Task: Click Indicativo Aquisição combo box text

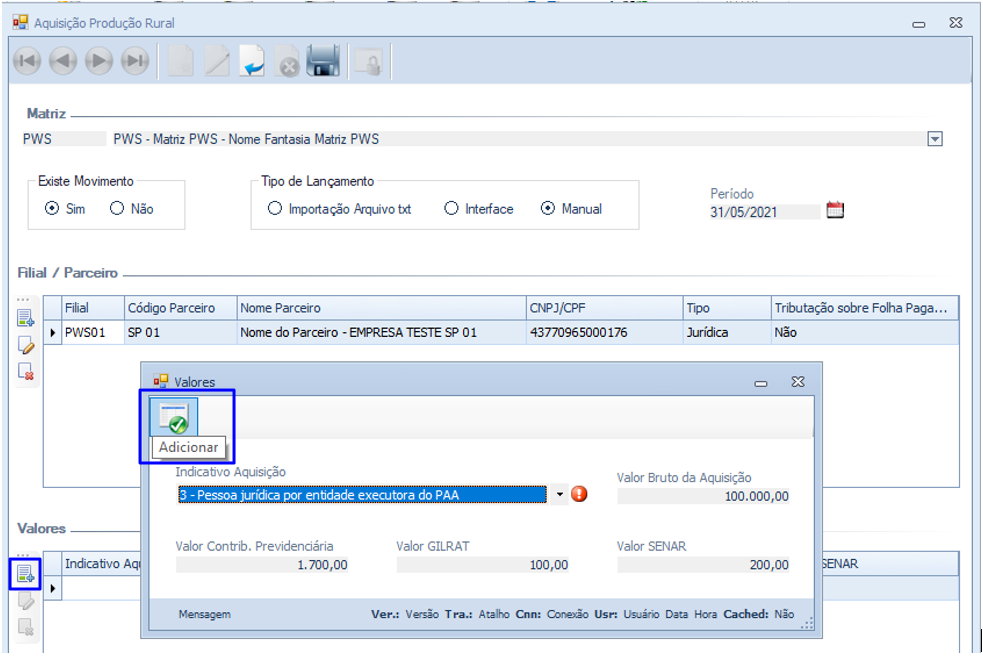Action: coord(362,495)
